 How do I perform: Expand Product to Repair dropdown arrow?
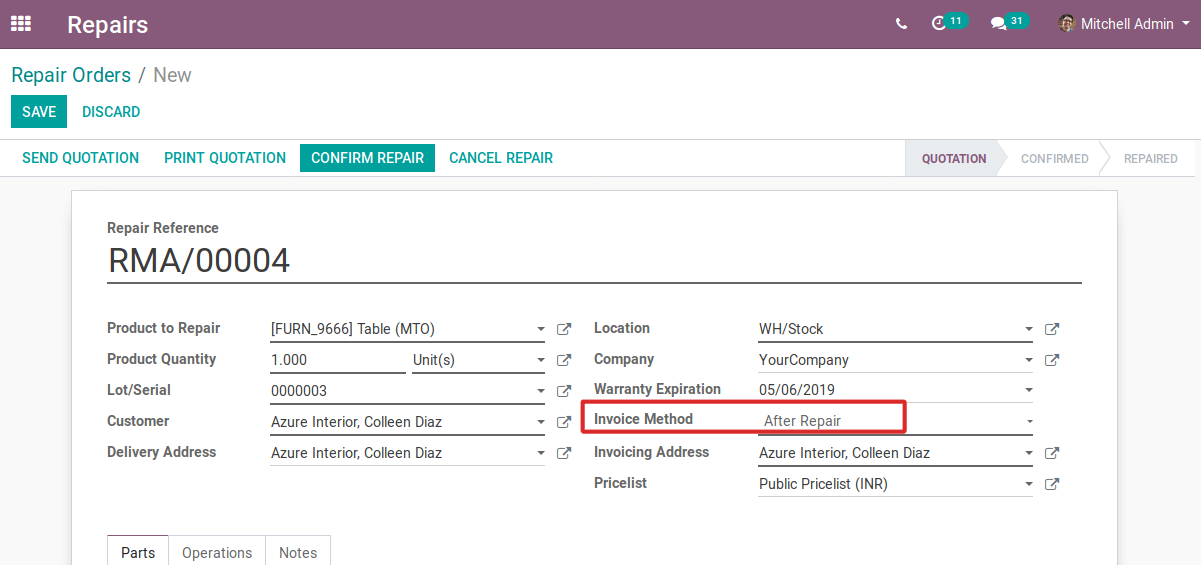coord(541,329)
